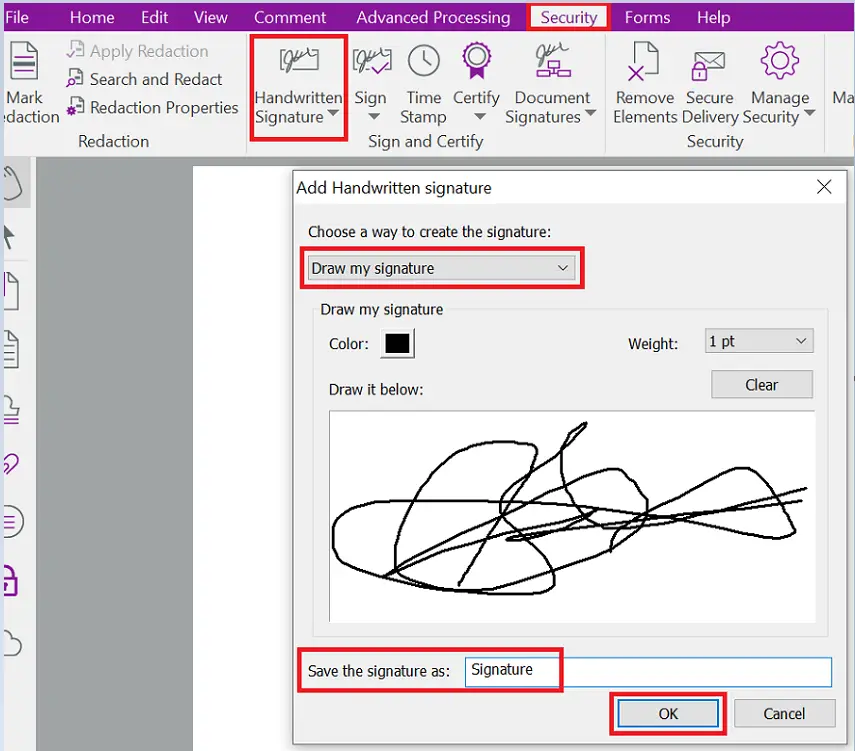Screen dimensions: 855x751
Task: Click the Remove Elements icon
Action: [643, 61]
